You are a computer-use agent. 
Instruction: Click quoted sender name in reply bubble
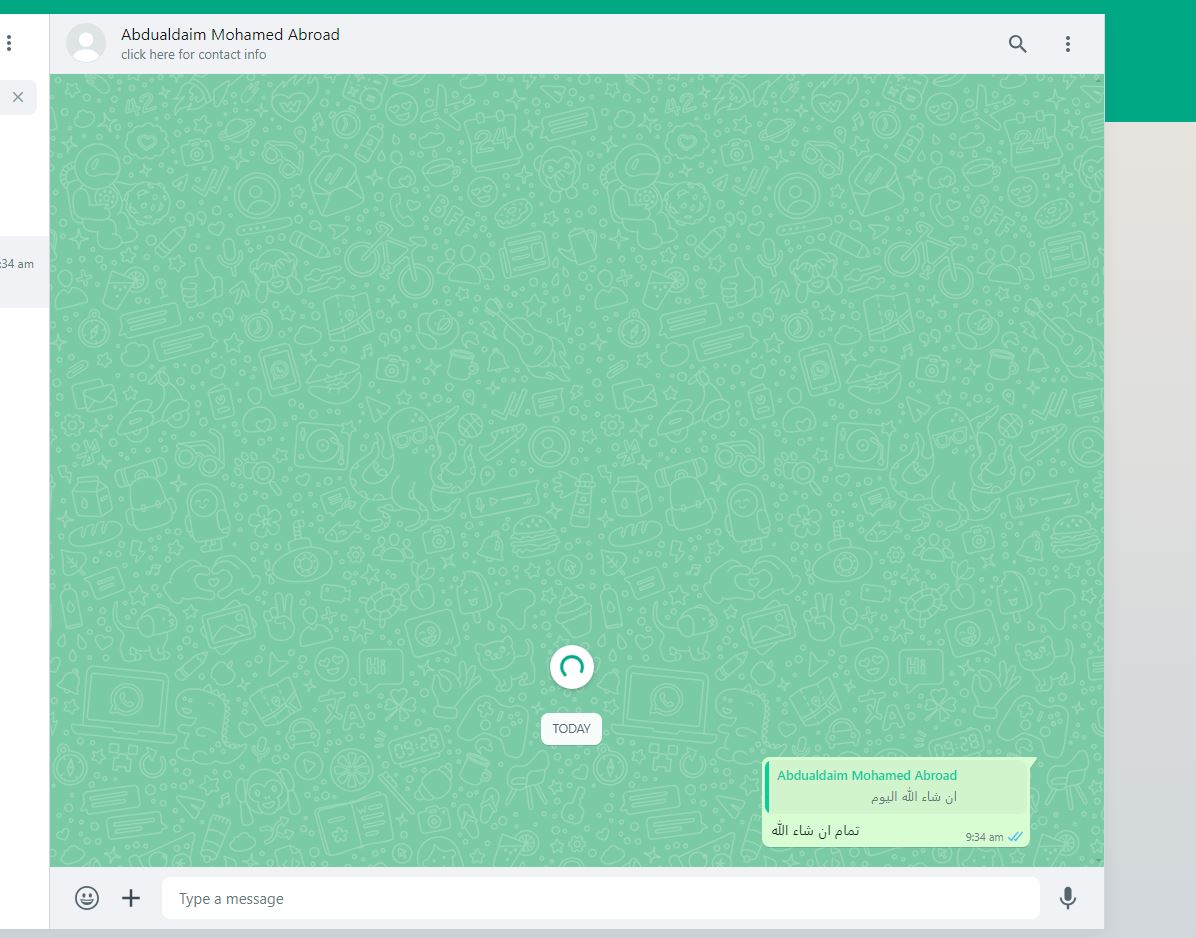coord(866,776)
